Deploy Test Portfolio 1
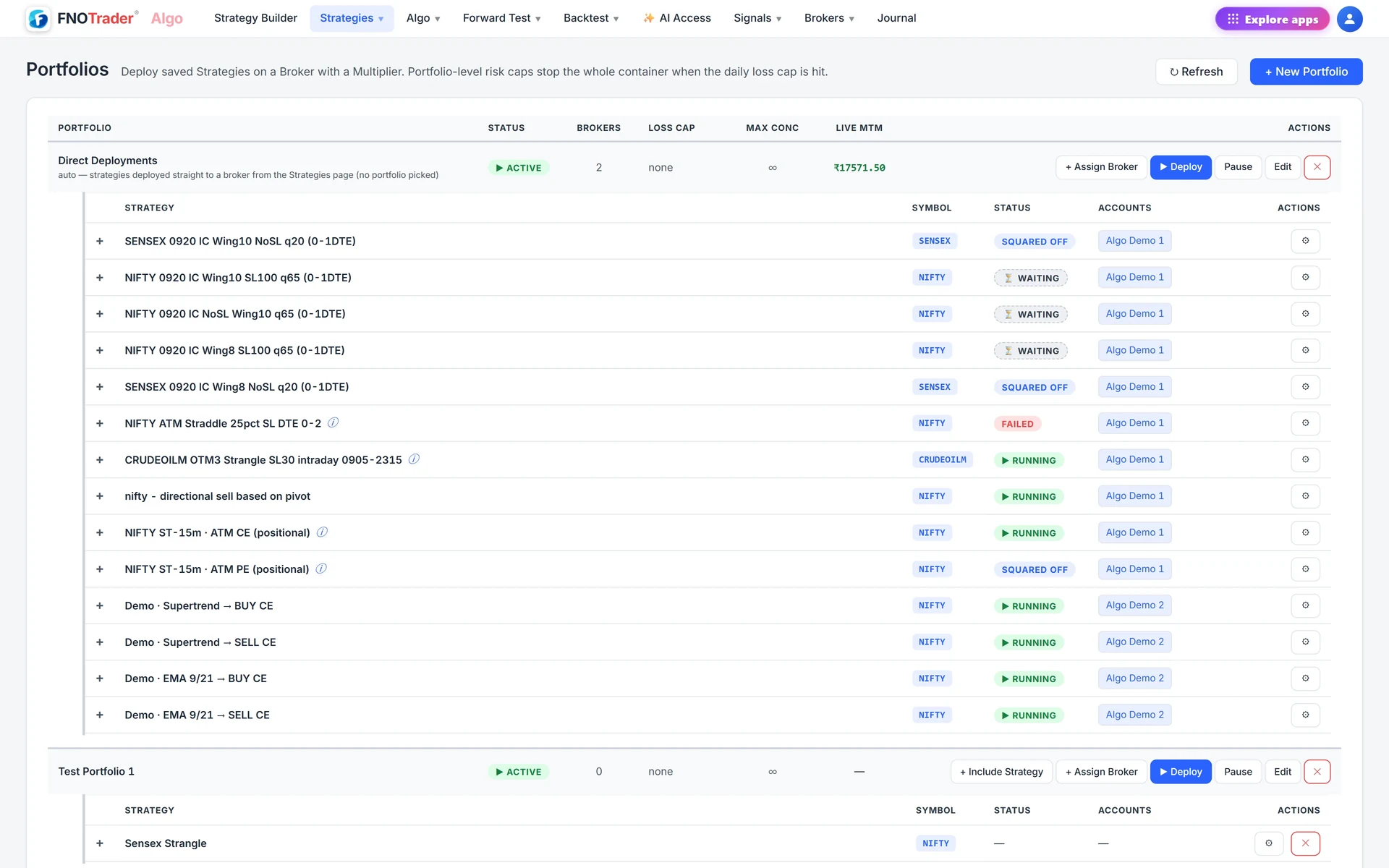 tap(1181, 772)
